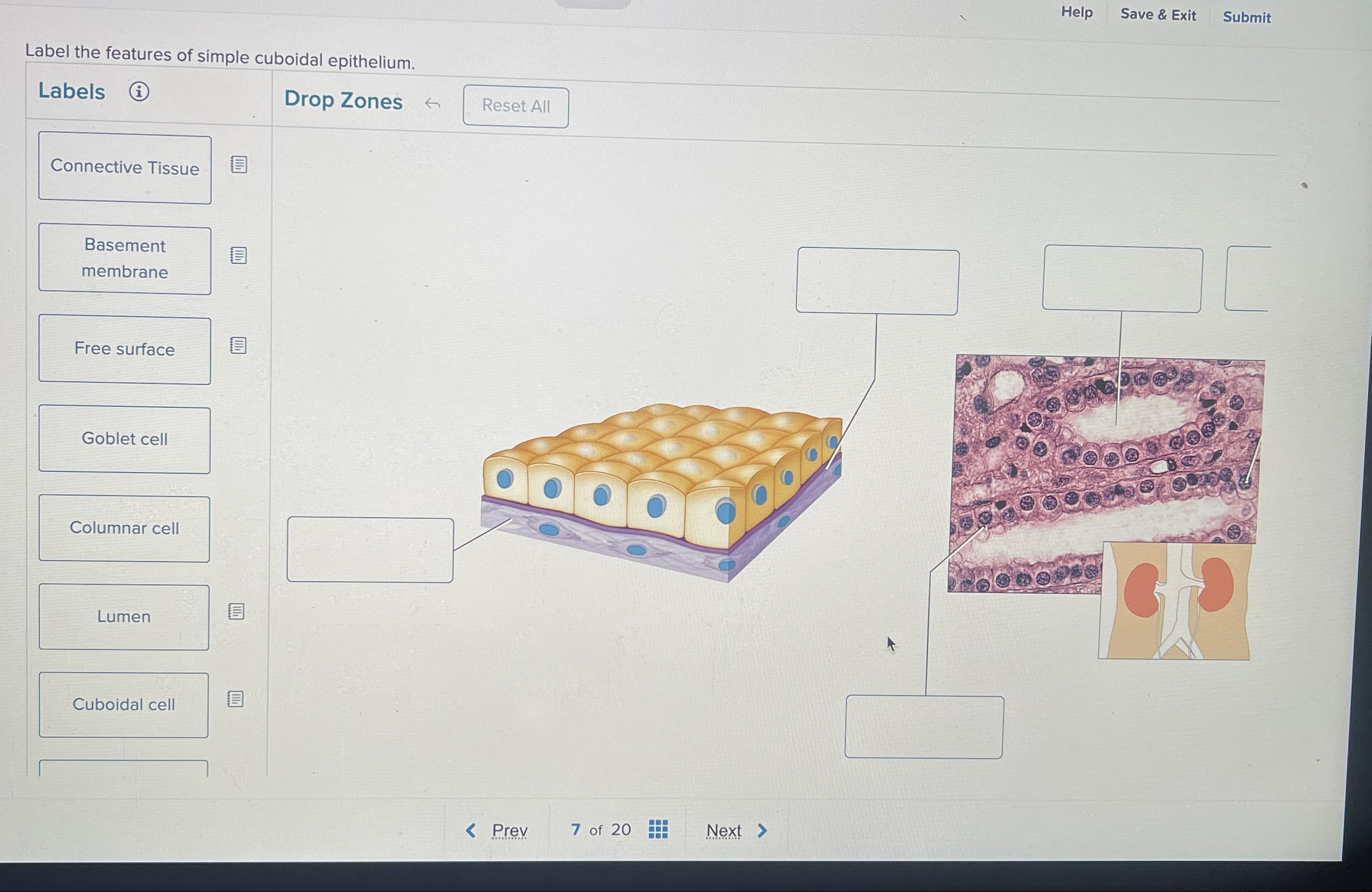Submit the assignment

(x=1247, y=17)
